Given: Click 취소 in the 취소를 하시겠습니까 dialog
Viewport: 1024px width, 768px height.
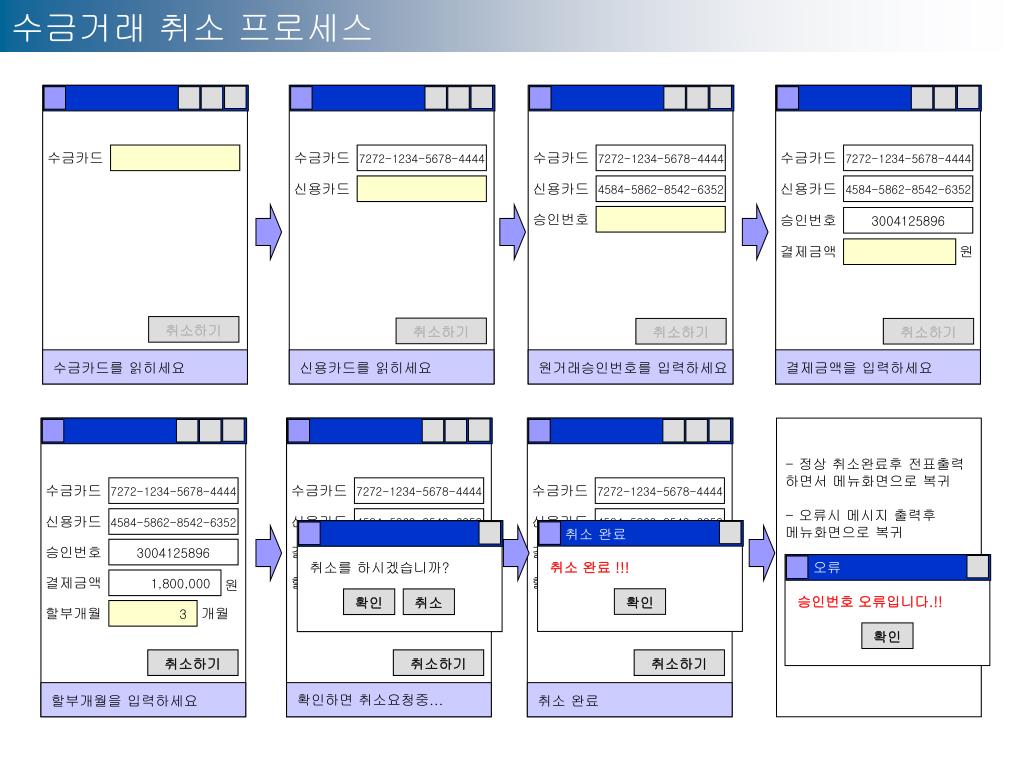Looking at the screenshot, I should coord(428,602).
